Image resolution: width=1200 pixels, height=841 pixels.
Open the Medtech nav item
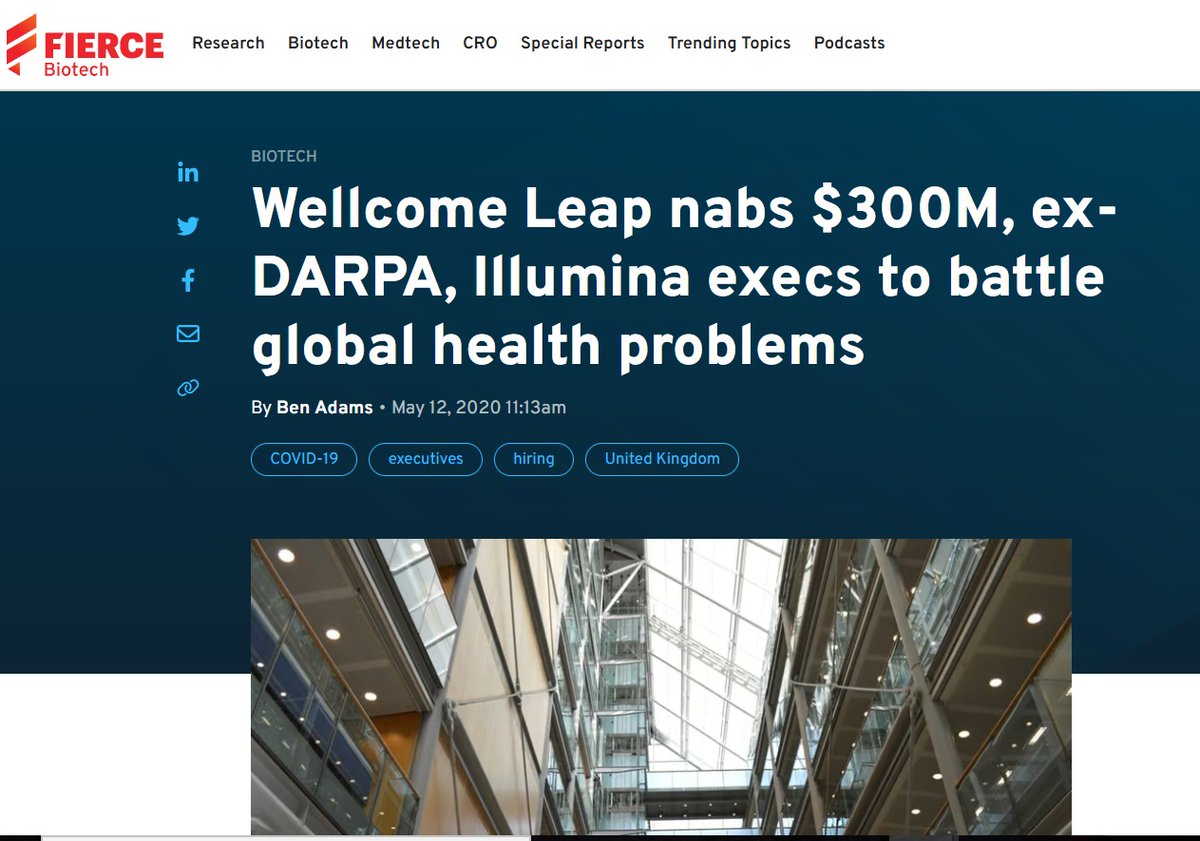click(405, 43)
